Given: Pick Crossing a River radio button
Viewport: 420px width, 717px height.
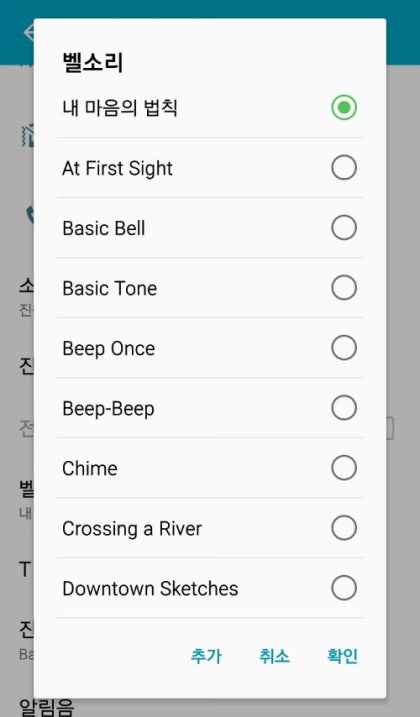Looking at the screenshot, I should pyautogui.click(x=344, y=528).
